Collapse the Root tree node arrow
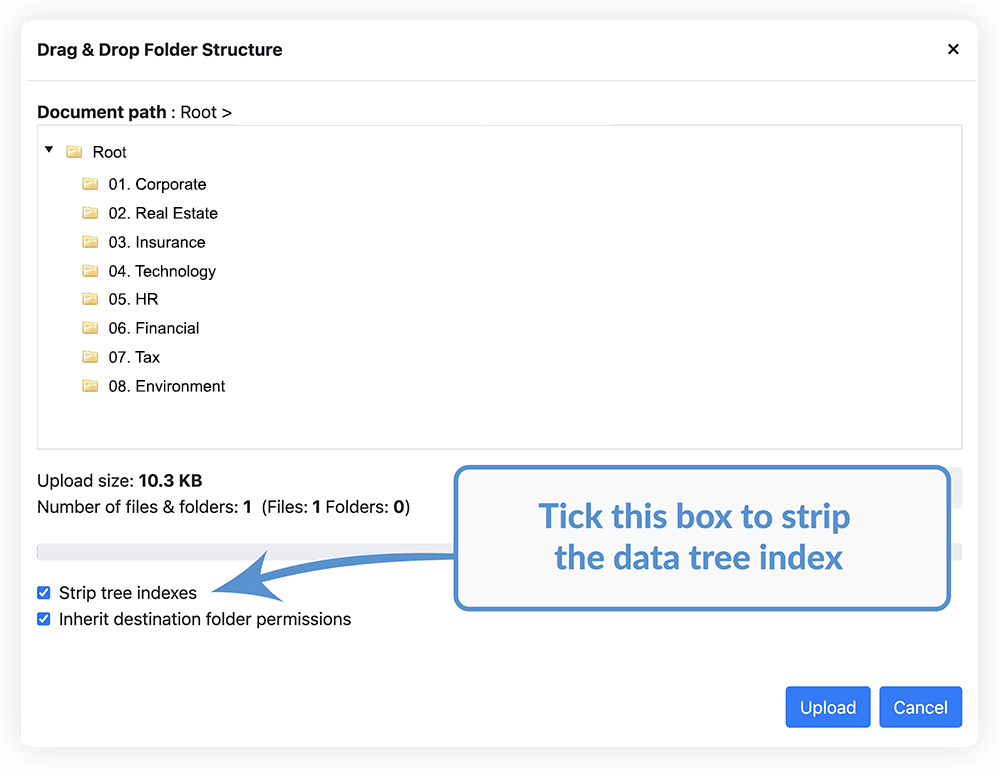The height and width of the screenshot is (773, 1000). coord(49,150)
